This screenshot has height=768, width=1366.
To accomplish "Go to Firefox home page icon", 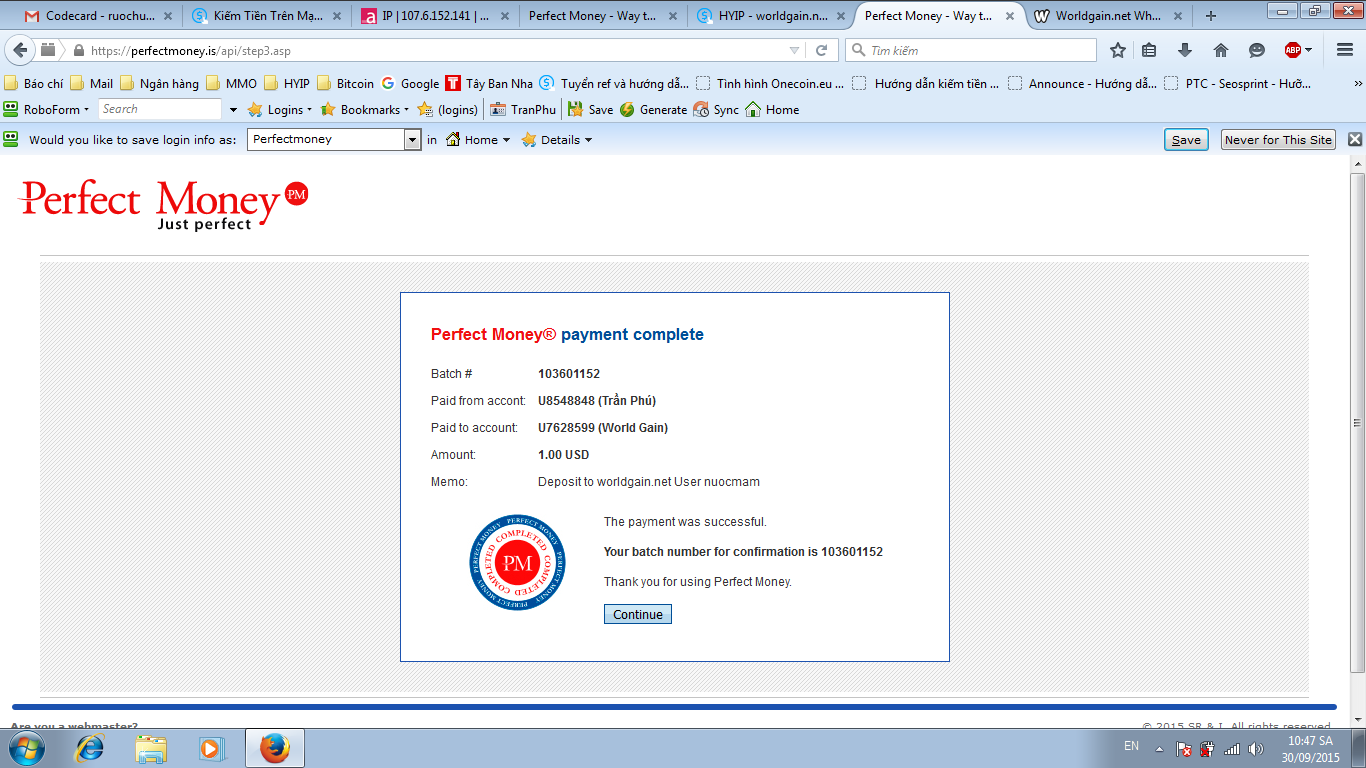I will click(x=1221, y=50).
